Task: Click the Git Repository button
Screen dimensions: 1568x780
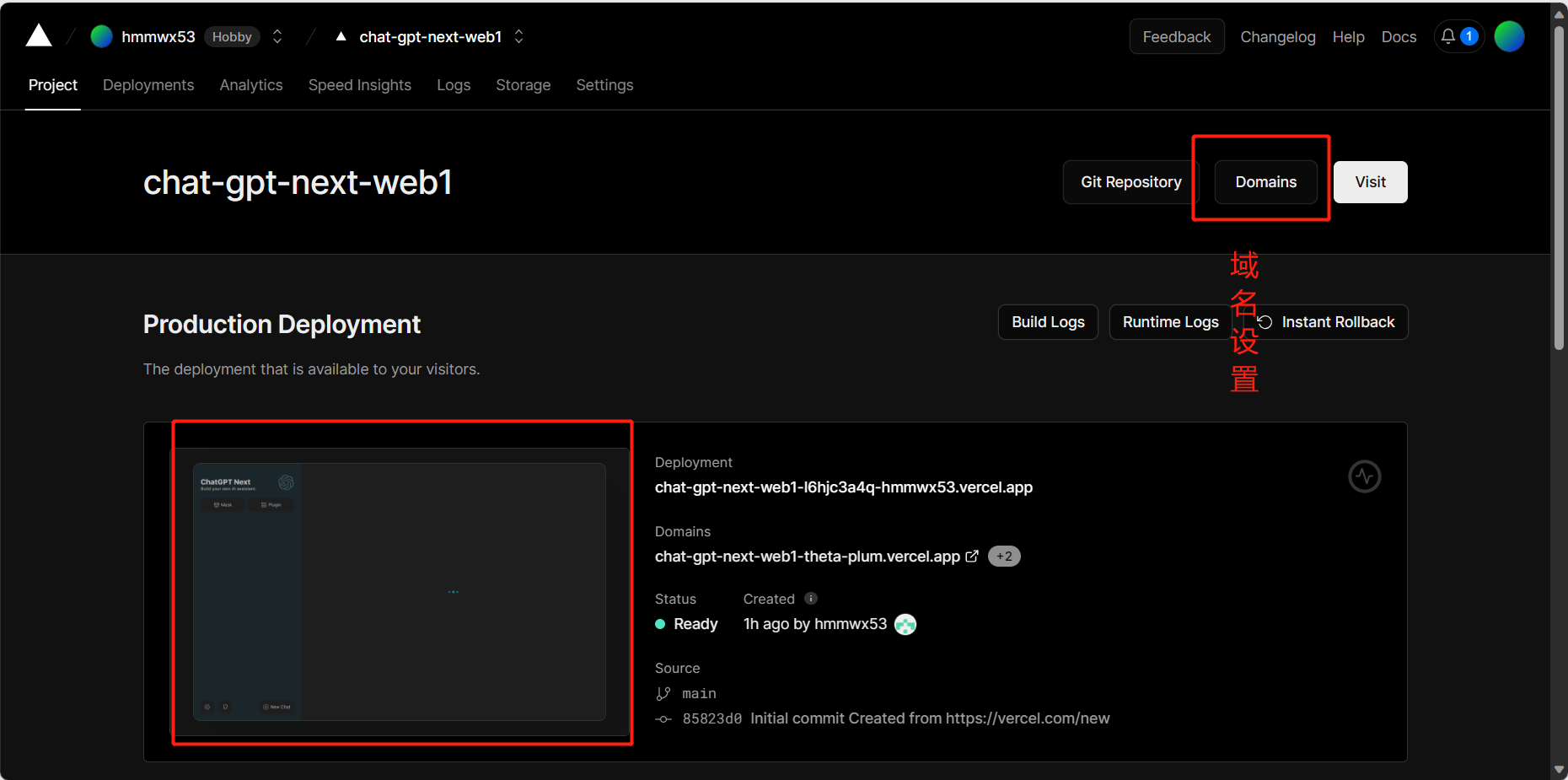Action: (1131, 182)
